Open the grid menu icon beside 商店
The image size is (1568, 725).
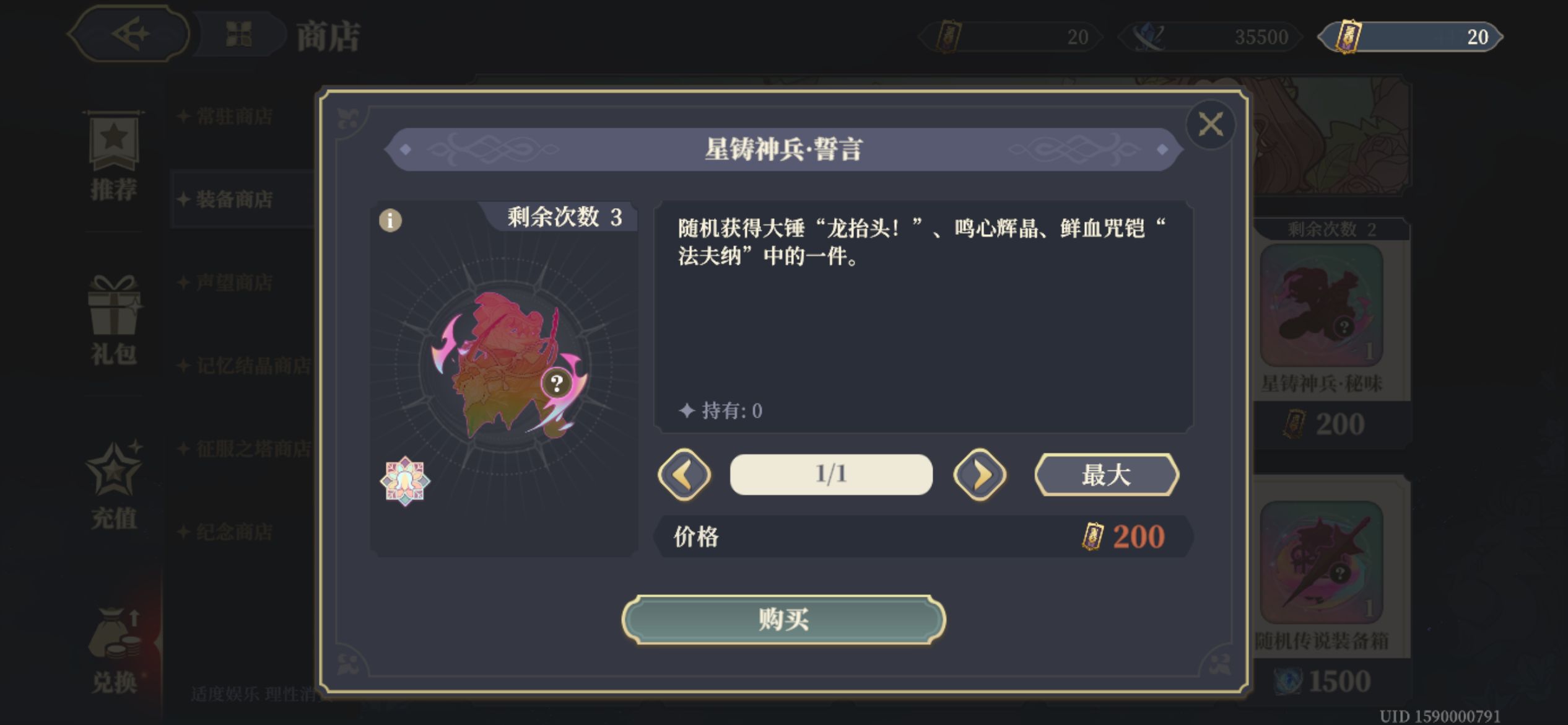pyautogui.click(x=239, y=34)
